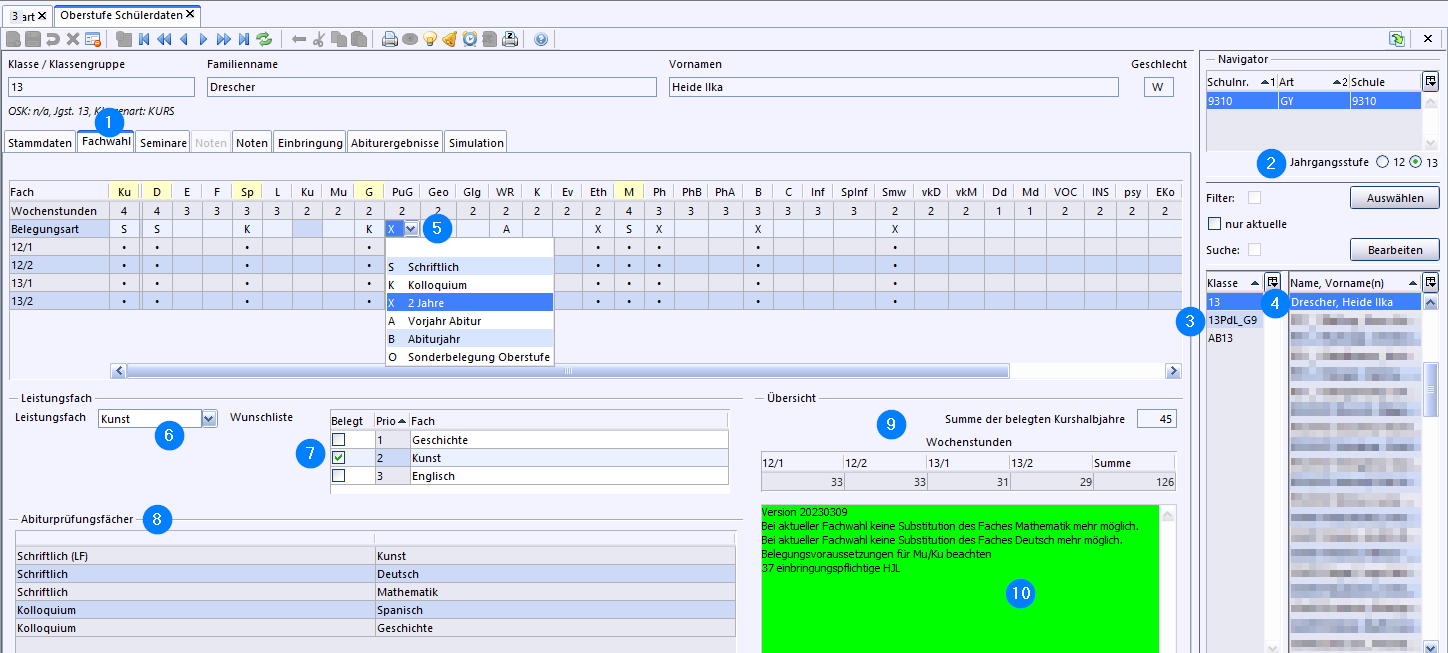This screenshot has height=653, width=1448.
Task: Click the double-left fast backward arrow
Action: point(164,39)
